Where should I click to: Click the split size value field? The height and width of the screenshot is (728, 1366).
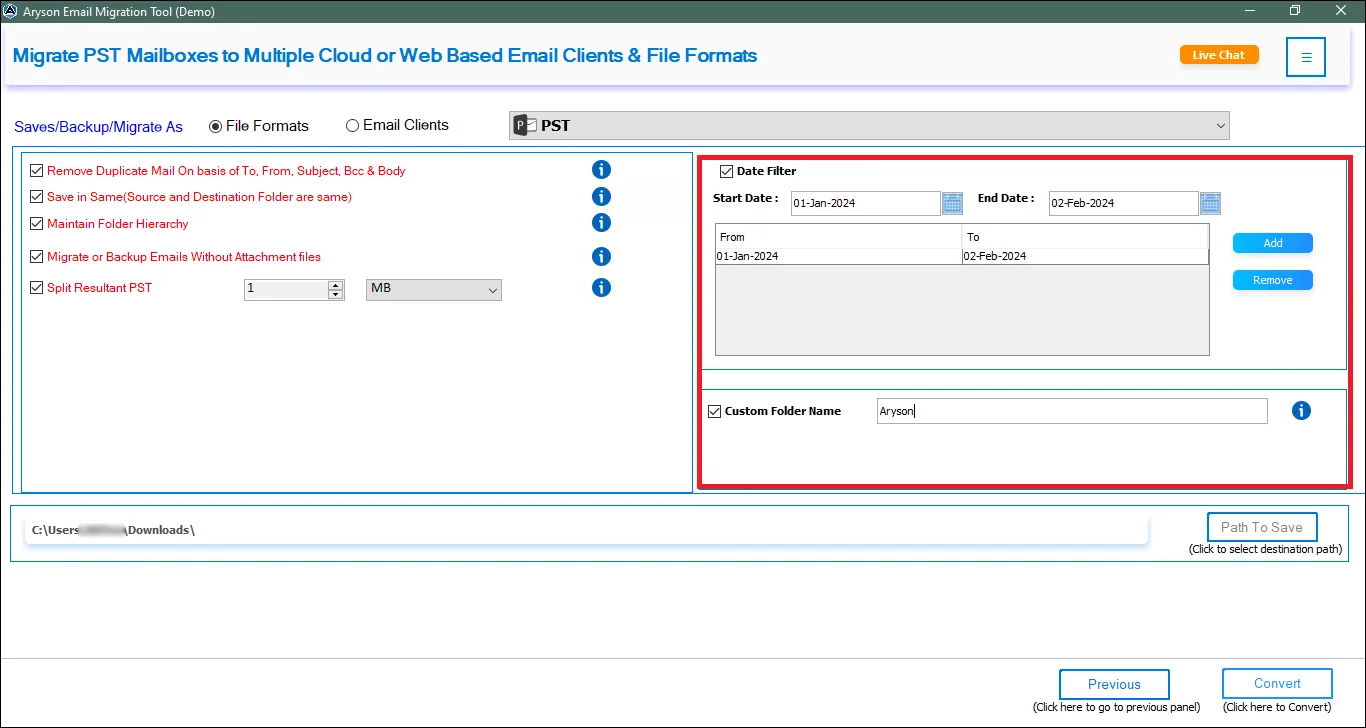pos(287,289)
